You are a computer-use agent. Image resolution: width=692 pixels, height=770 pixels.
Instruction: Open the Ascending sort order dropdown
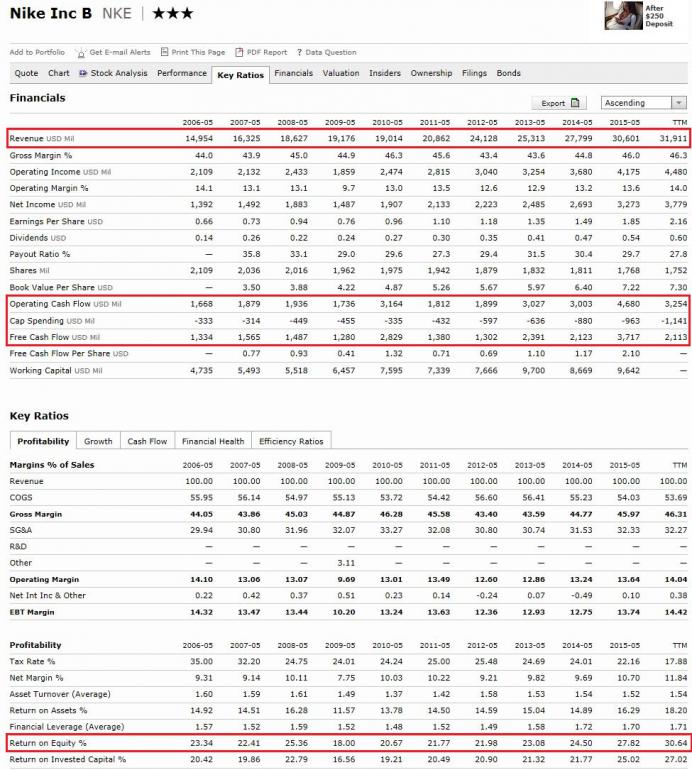pos(643,103)
